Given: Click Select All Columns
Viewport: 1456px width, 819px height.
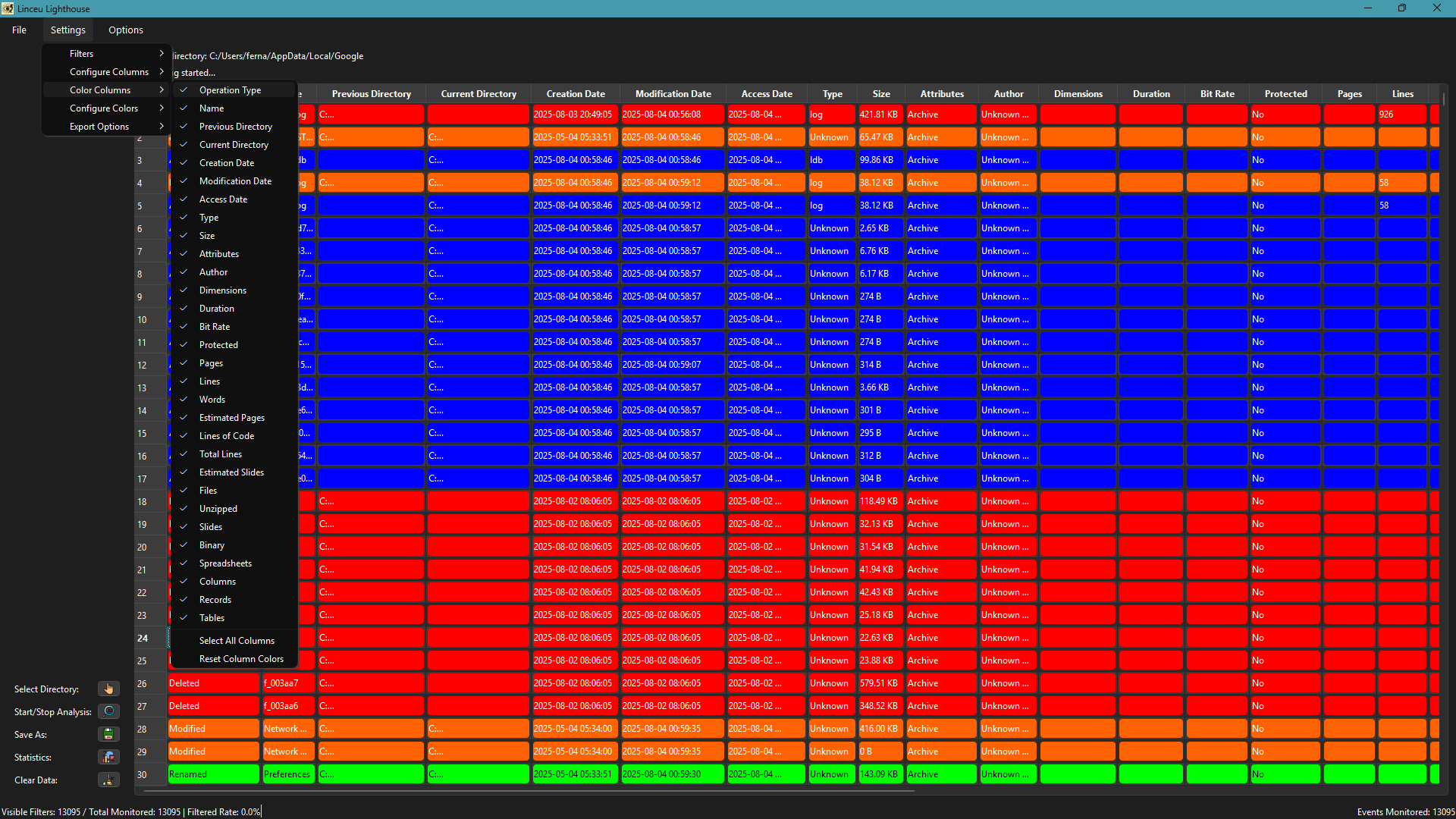Looking at the screenshot, I should coord(237,641).
